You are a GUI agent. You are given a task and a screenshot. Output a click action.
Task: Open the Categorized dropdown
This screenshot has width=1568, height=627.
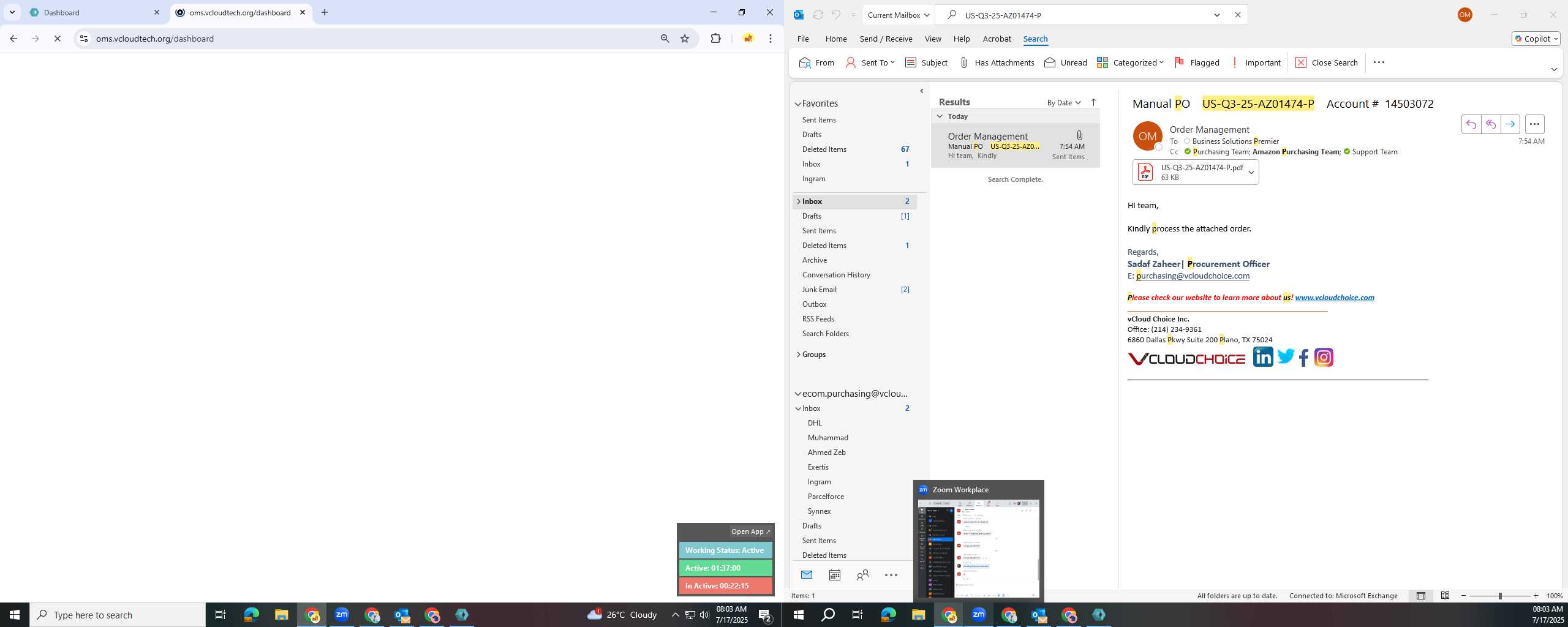(x=1130, y=62)
